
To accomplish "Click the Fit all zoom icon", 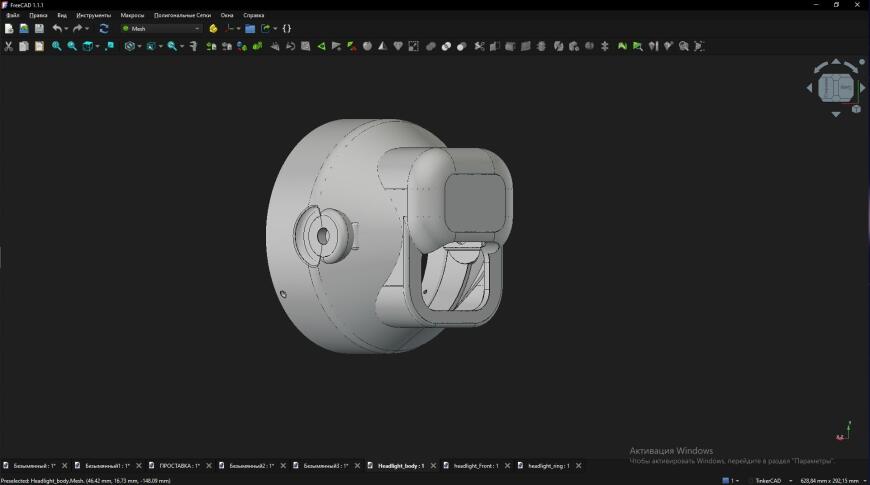I will tap(57, 46).
